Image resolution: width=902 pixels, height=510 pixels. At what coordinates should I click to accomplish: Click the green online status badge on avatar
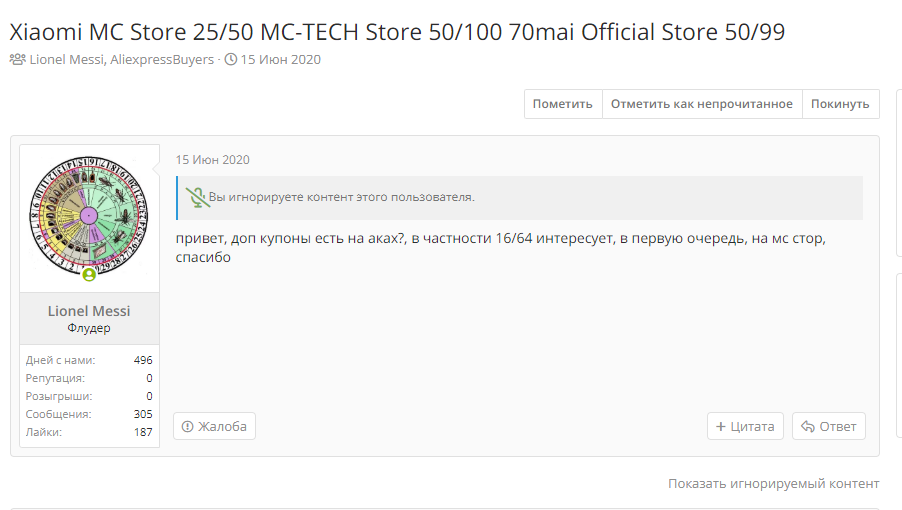(x=89, y=275)
